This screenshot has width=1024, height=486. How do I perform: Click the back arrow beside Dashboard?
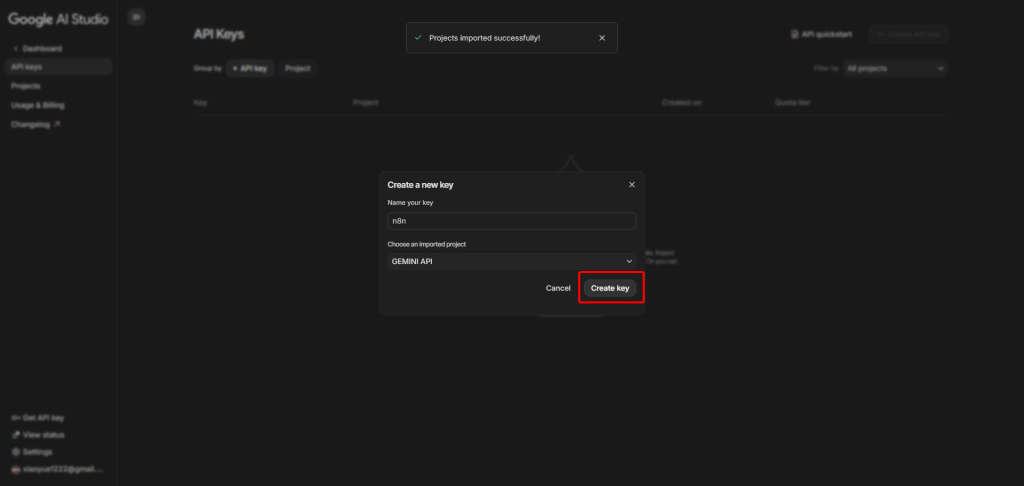point(15,48)
